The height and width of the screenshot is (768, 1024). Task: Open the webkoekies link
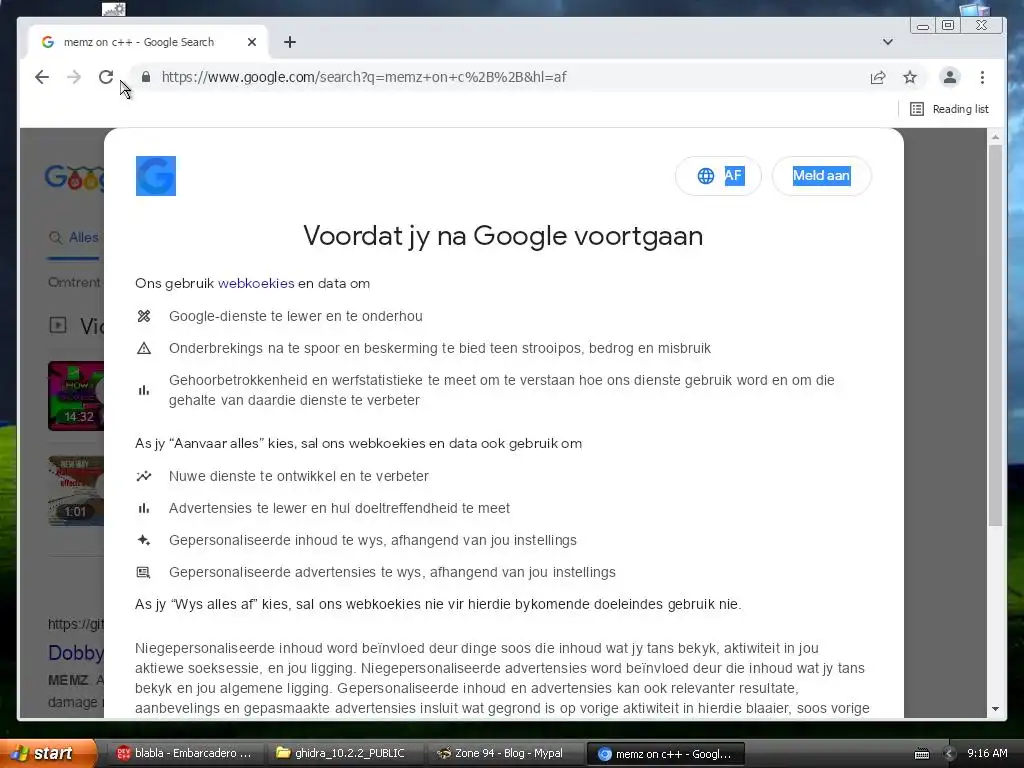(x=256, y=283)
